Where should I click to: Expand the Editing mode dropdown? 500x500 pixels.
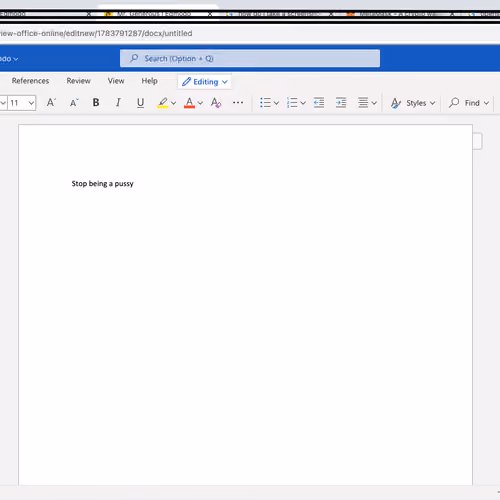(205, 82)
